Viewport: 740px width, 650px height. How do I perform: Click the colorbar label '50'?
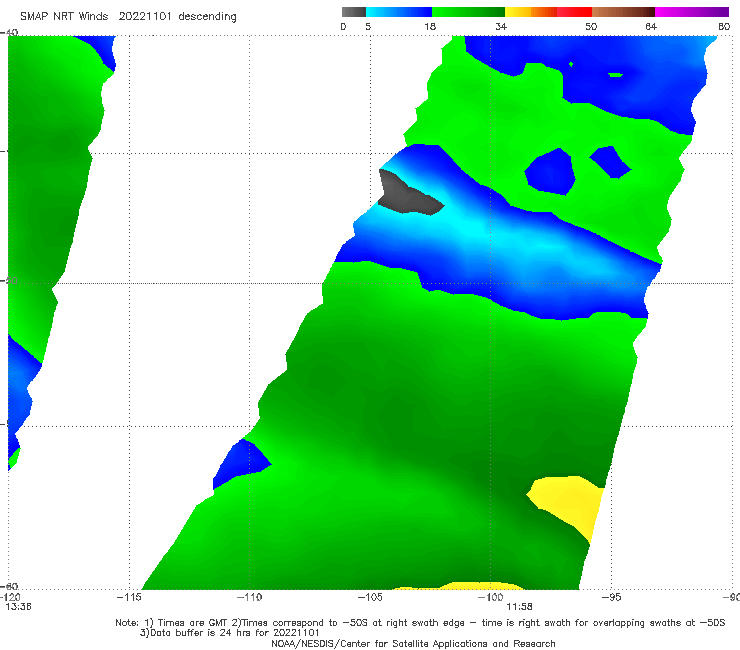pos(591,27)
